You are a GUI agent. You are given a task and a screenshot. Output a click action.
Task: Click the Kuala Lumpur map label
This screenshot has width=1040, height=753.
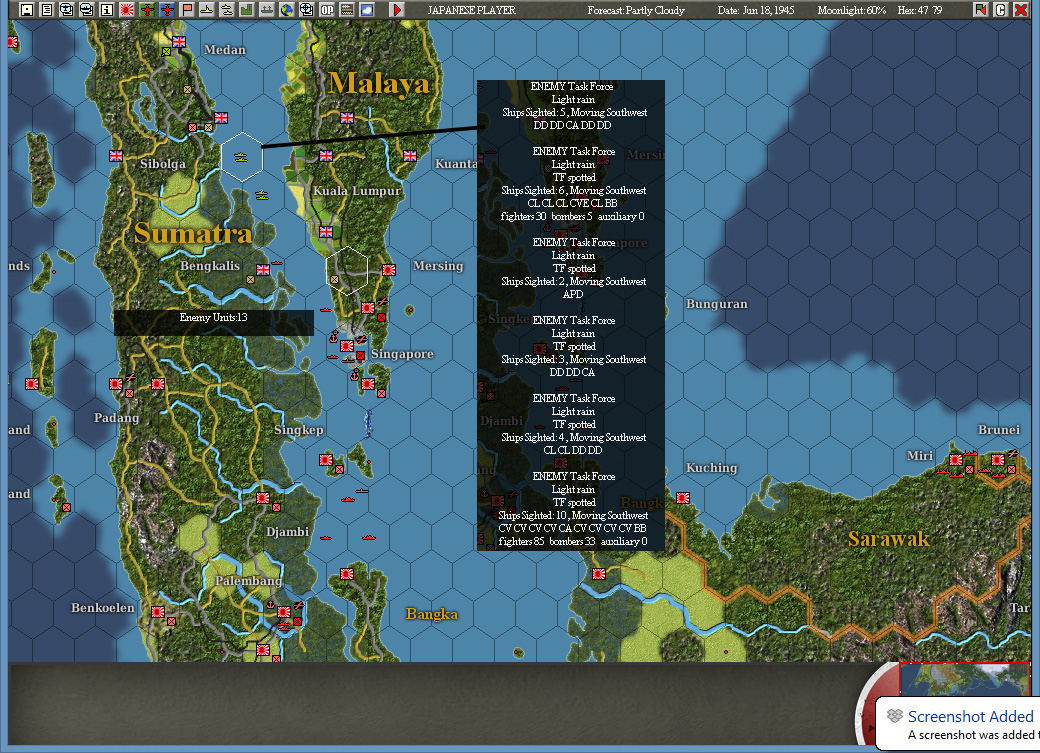pyautogui.click(x=357, y=191)
